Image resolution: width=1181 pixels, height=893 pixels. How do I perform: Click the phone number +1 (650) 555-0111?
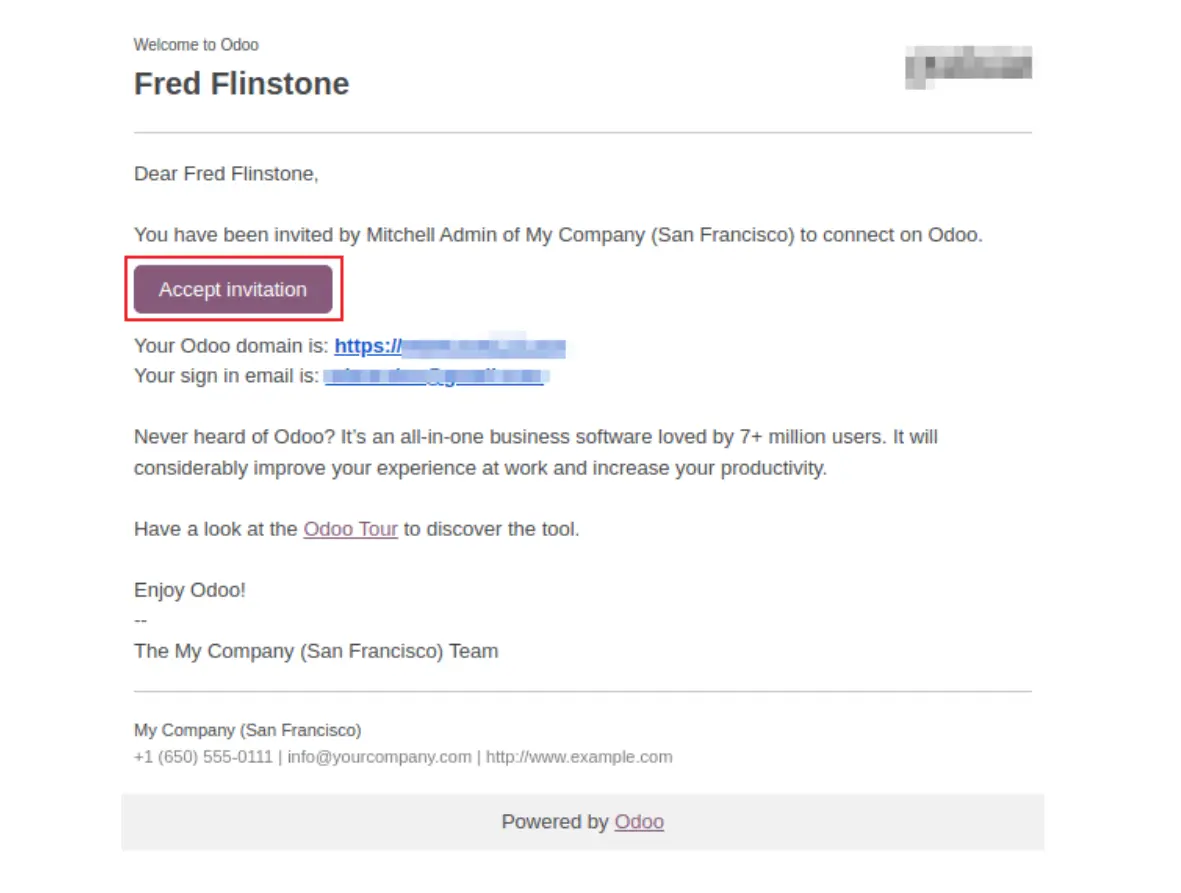(x=203, y=757)
